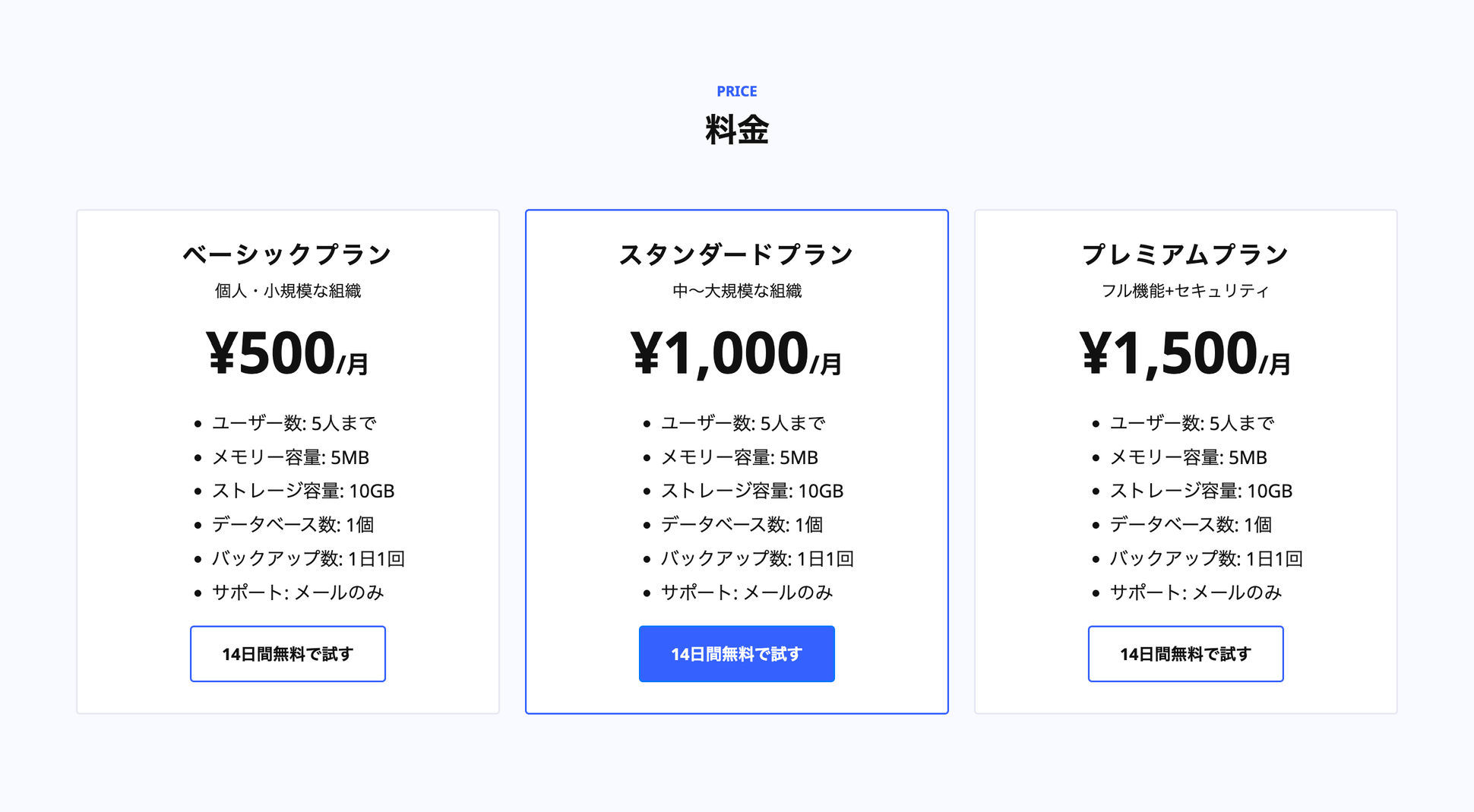Click the ¥1,000/月 price text
This screenshot has width=1474, height=812.
[735, 351]
